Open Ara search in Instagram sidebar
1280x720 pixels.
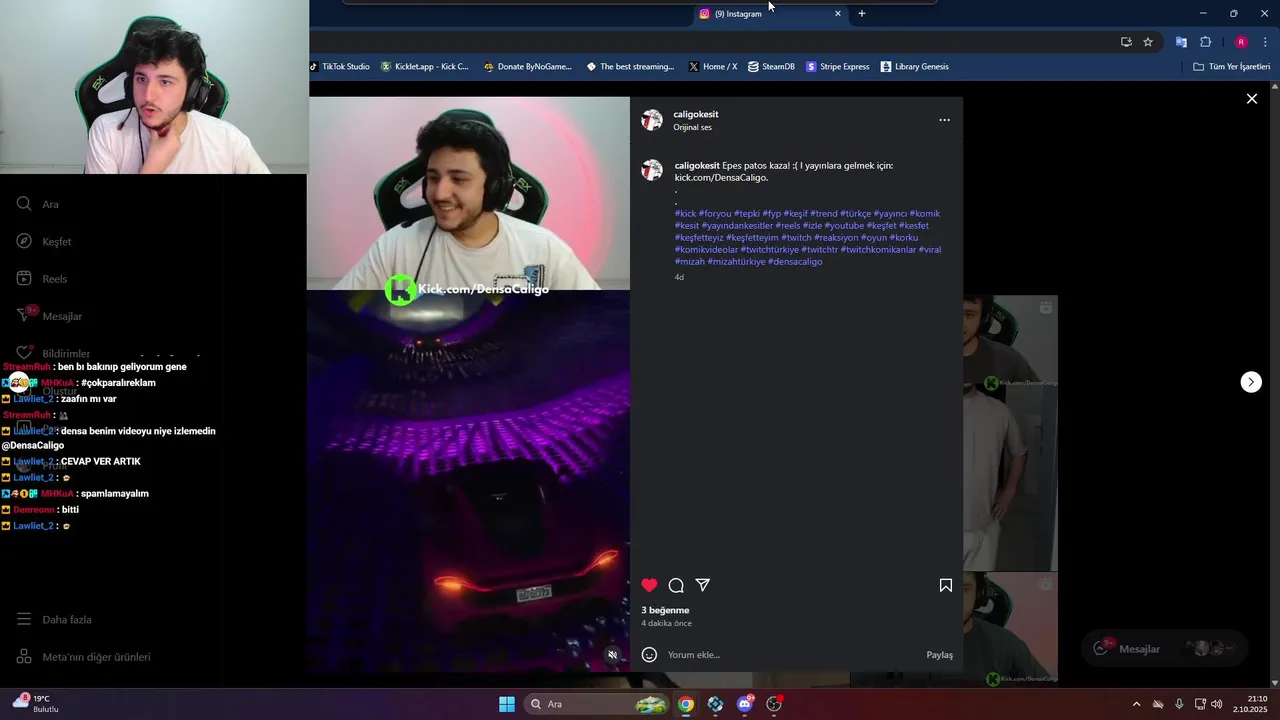click(38, 204)
